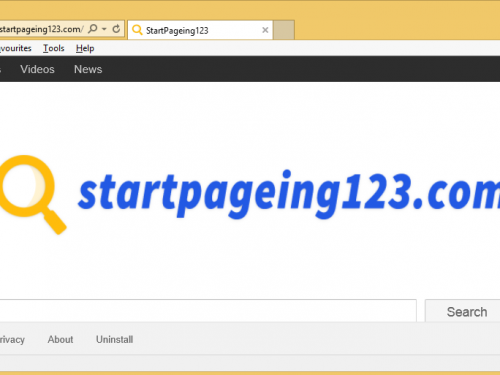
Task: Close the StartPageing123 tab
Action: pos(265,30)
